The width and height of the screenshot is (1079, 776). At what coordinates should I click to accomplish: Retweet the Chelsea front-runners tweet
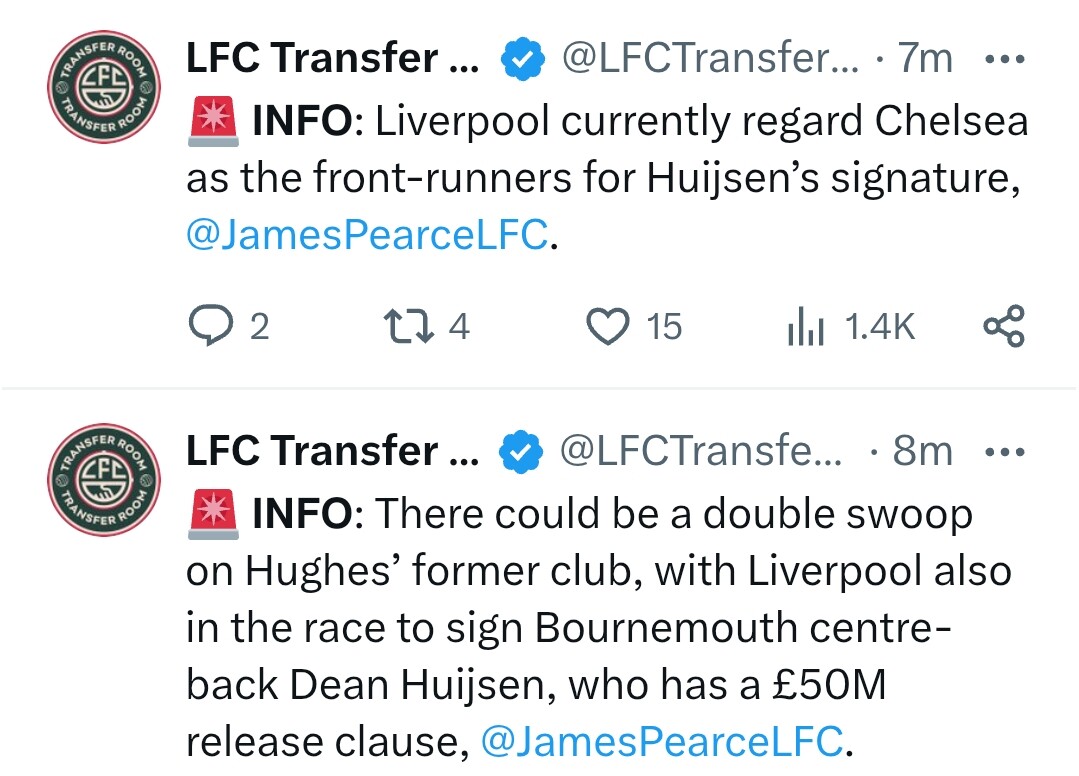(x=409, y=326)
